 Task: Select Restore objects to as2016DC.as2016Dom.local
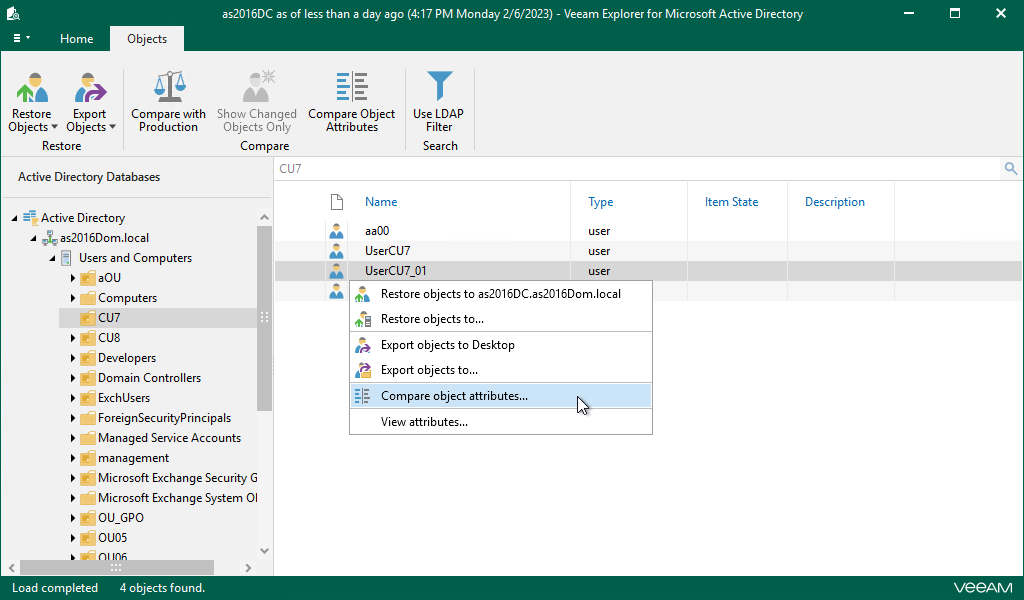tap(500, 294)
